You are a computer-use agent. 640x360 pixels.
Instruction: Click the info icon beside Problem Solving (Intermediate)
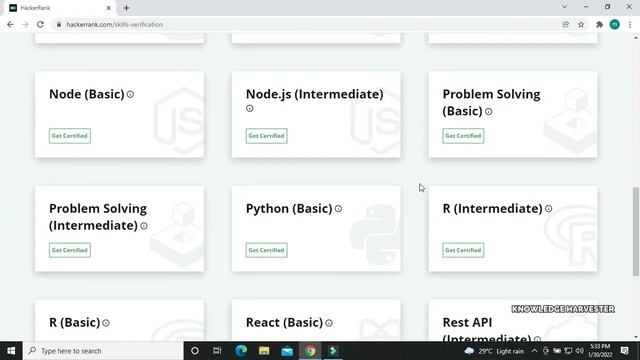144,226
